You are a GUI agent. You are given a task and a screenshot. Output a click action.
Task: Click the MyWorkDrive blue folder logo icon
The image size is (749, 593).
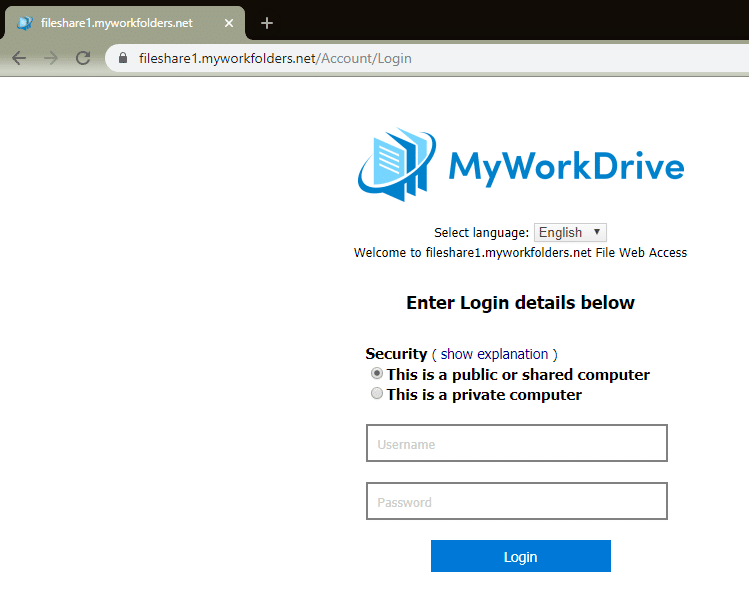point(397,165)
